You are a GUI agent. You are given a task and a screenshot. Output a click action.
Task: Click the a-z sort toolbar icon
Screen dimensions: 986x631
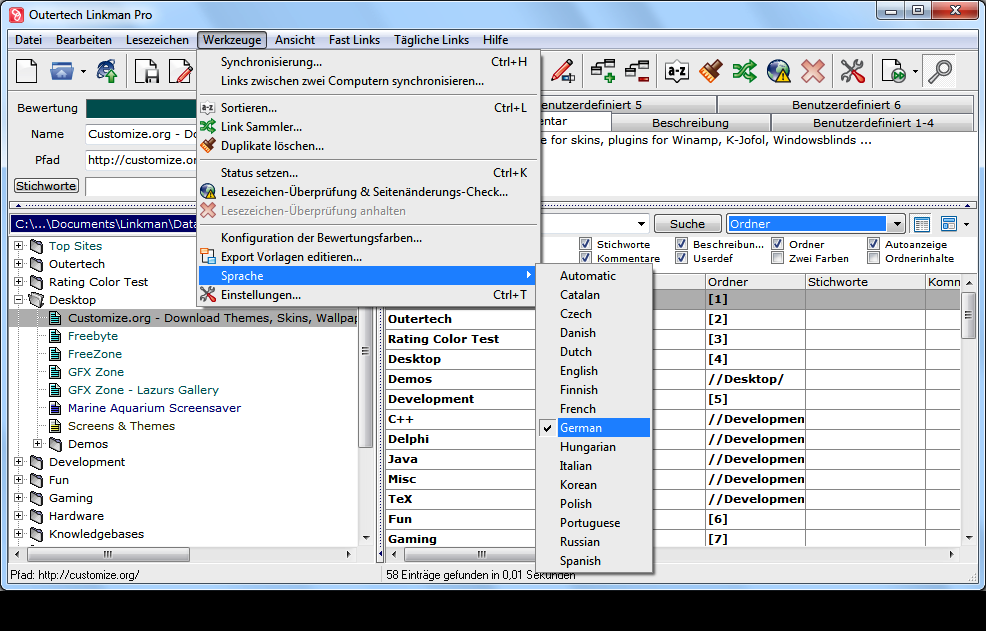[x=677, y=71]
